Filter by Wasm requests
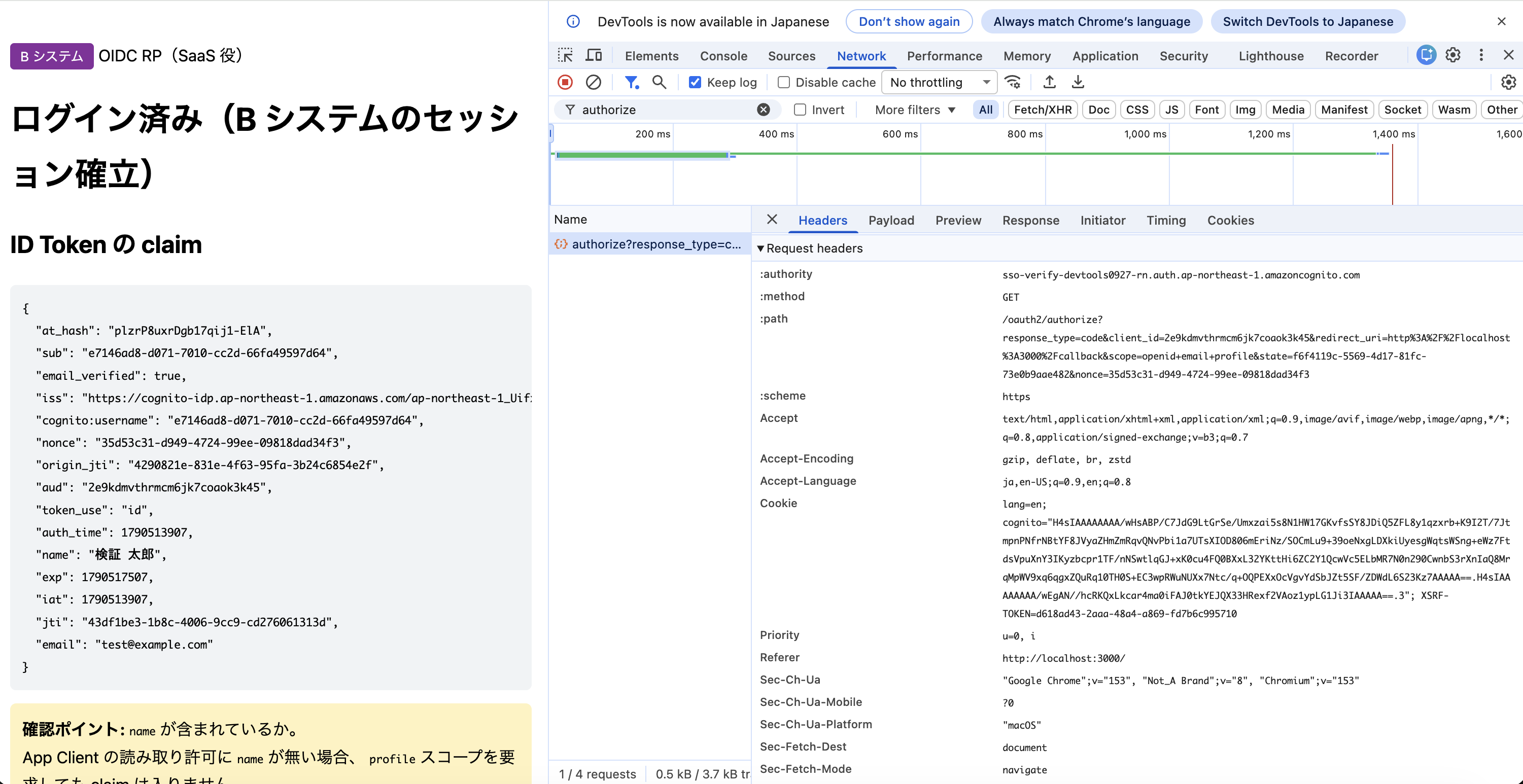The image size is (1523, 784). [1454, 110]
